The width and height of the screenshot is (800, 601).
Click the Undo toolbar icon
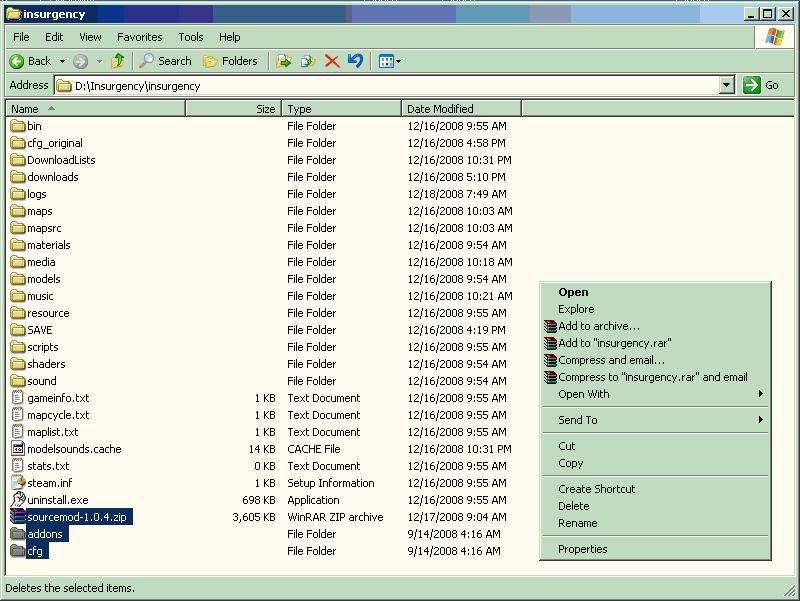coord(355,61)
